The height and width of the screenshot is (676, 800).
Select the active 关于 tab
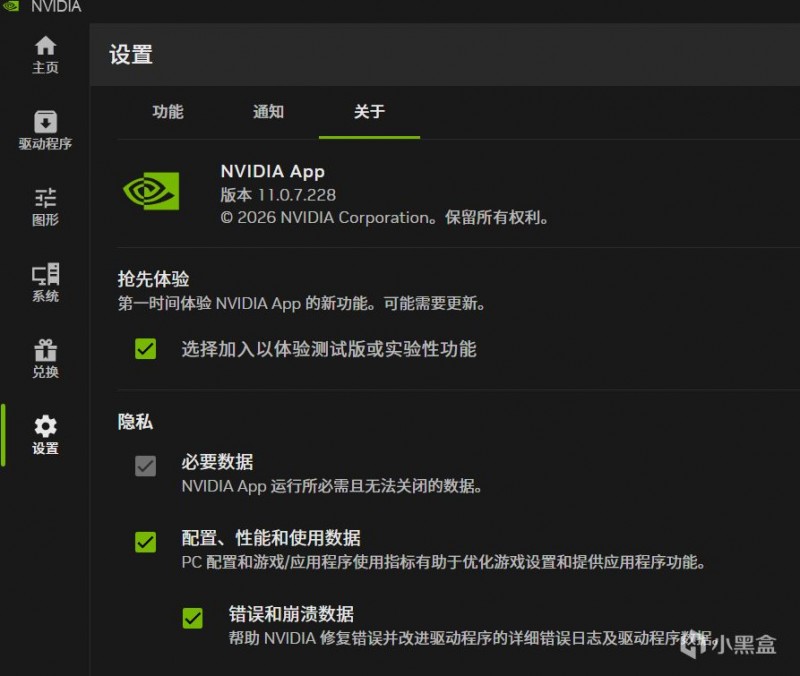(x=369, y=113)
